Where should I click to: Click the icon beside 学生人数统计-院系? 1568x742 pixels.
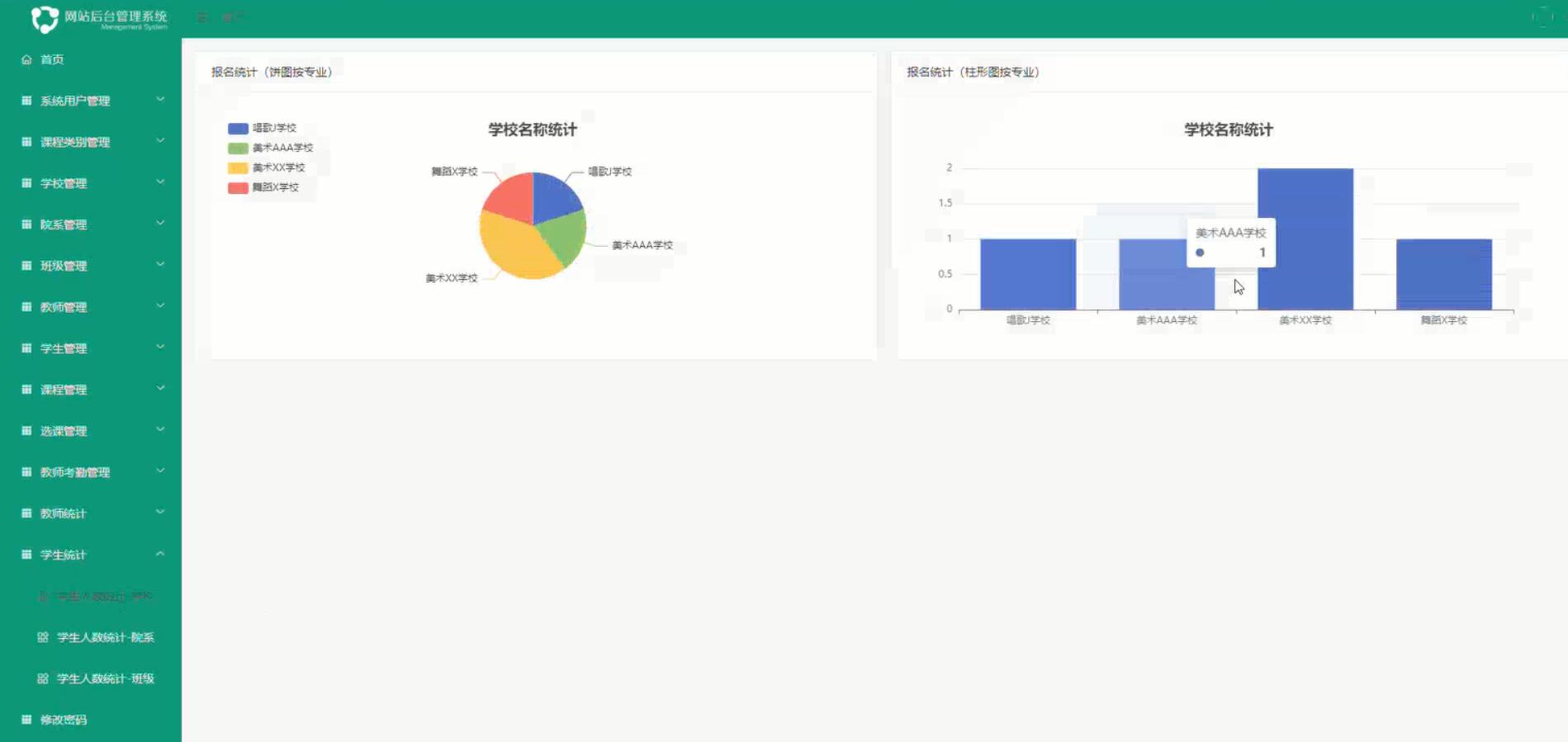[x=43, y=637]
